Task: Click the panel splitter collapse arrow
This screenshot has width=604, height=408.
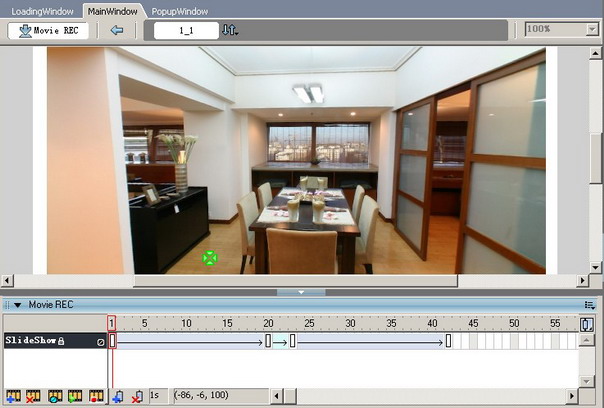Action: tap(301, 292)
